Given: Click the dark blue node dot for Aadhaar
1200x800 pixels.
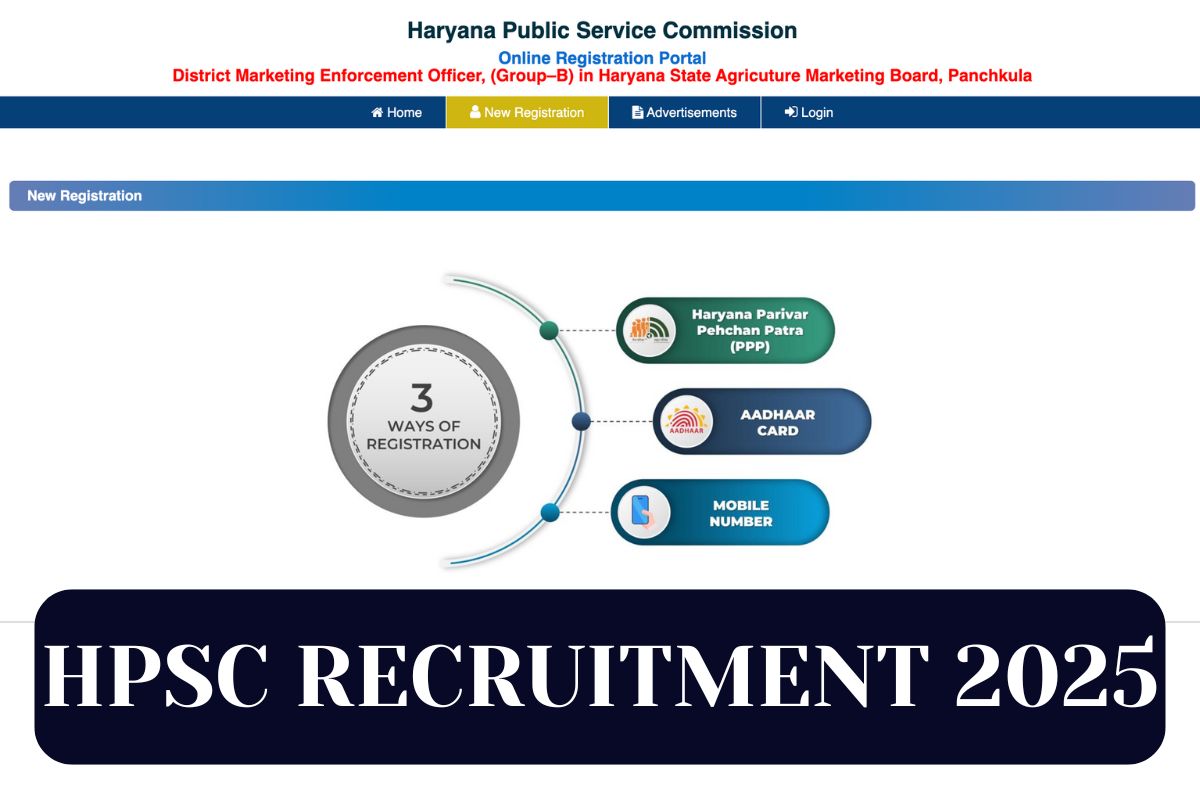Looking at the screenshot, I should click(x=581, y=422).
